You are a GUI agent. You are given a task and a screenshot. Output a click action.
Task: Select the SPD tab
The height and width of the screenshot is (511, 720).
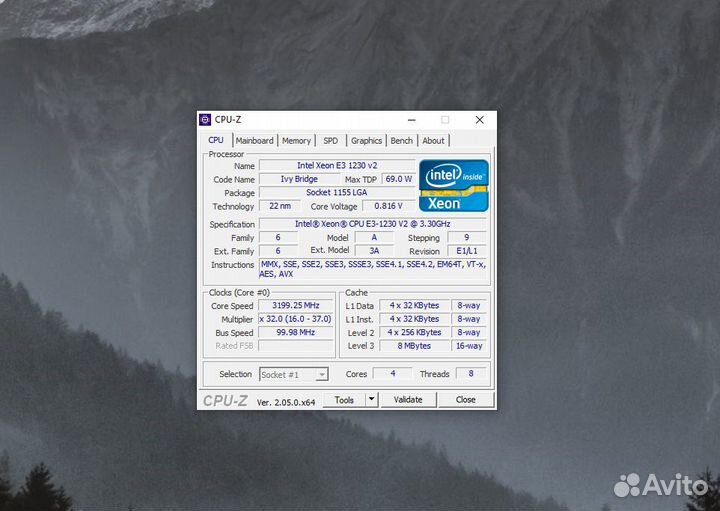(x=331, y=140)
